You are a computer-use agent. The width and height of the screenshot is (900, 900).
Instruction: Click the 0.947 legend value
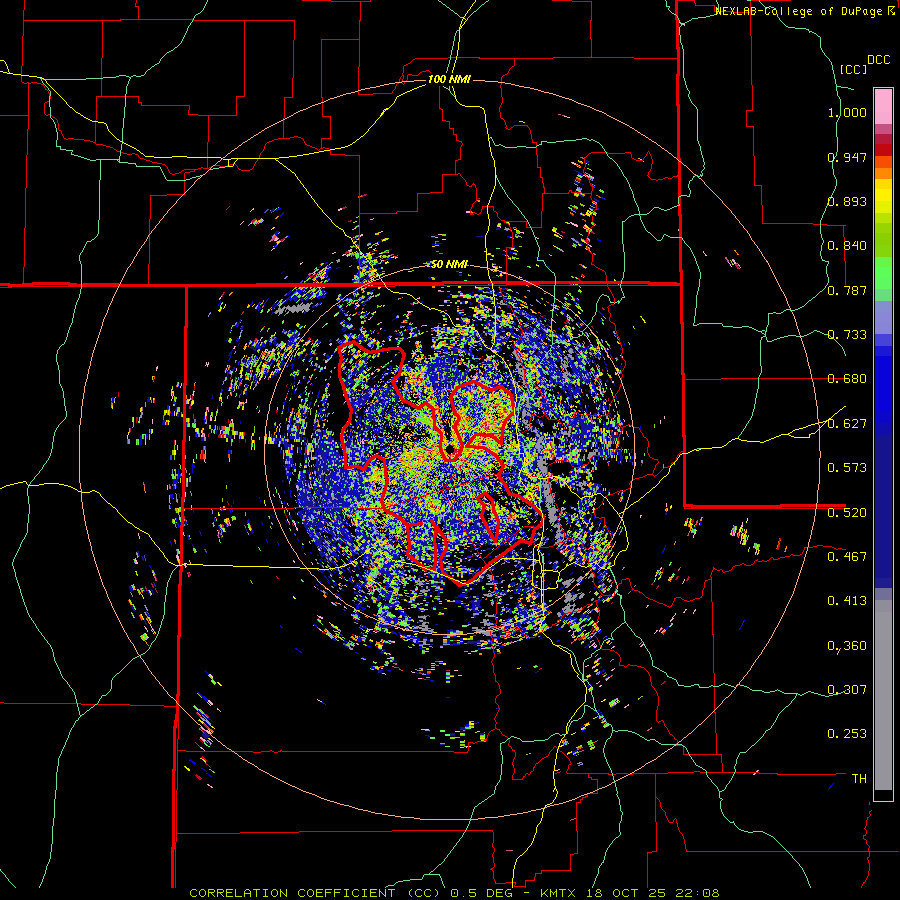pos(847,157)
